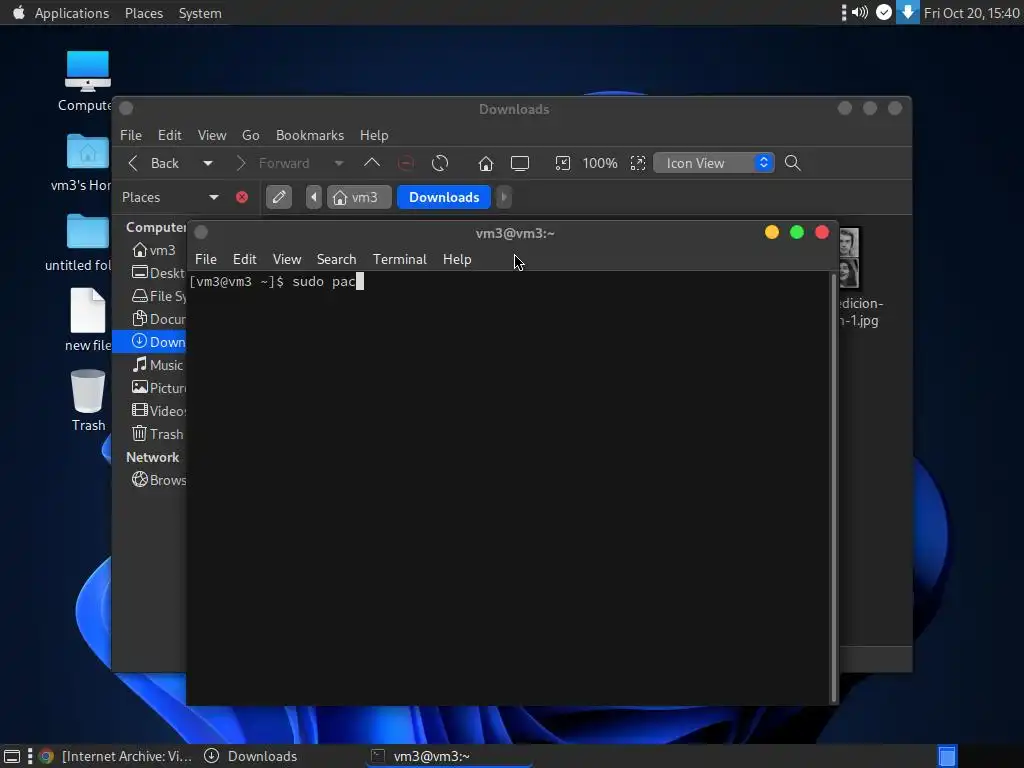Select the jpg image thumbnail in Downloads
The width and height of the screenshot is (1024, 768).
coord(849,258)
